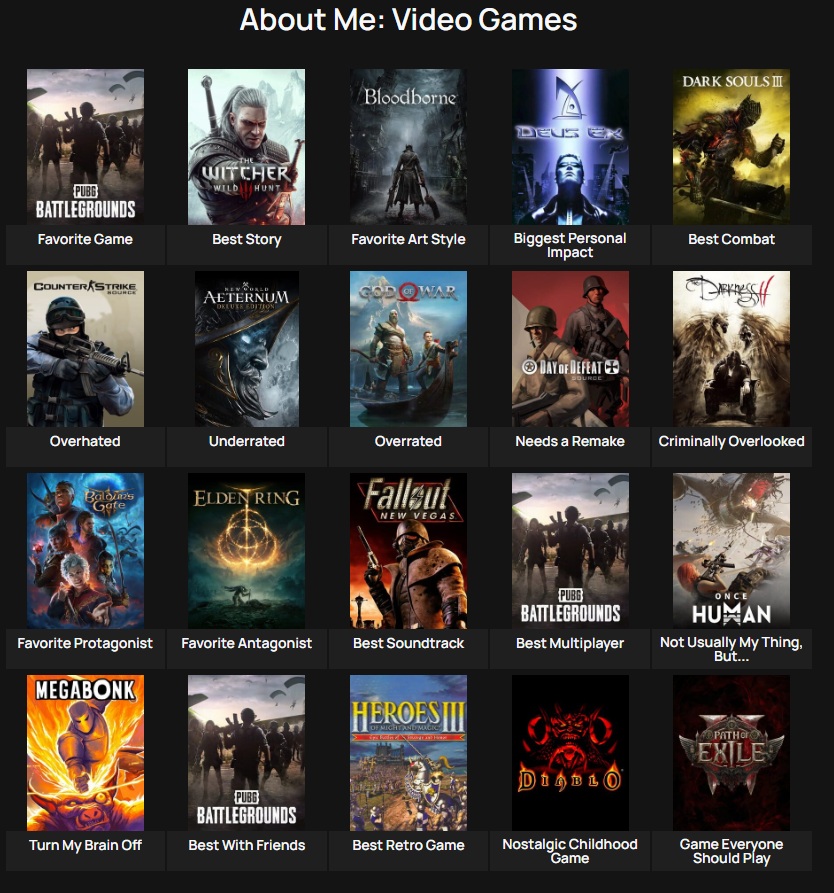Select the Best Story label
The width and height of the screenshot is (834, 893).
(x=247, y=239)
